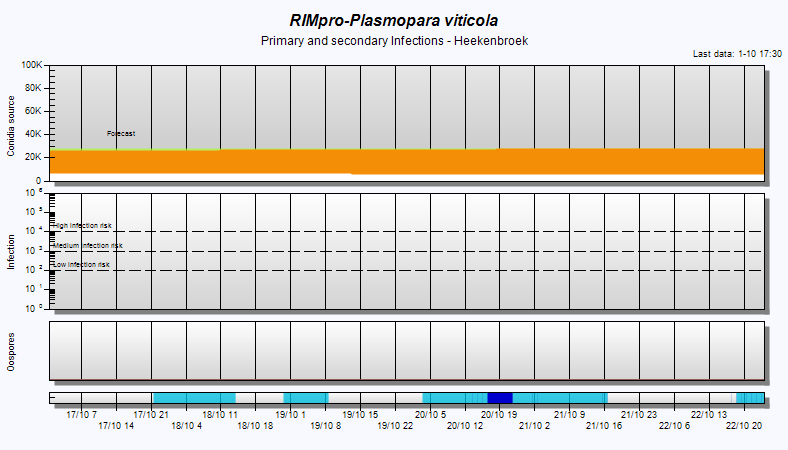Image resolution: width=788 pixels, height=450 pixels.
Task: Click the 19/10 1 time axis label
Action: (290, 415)
